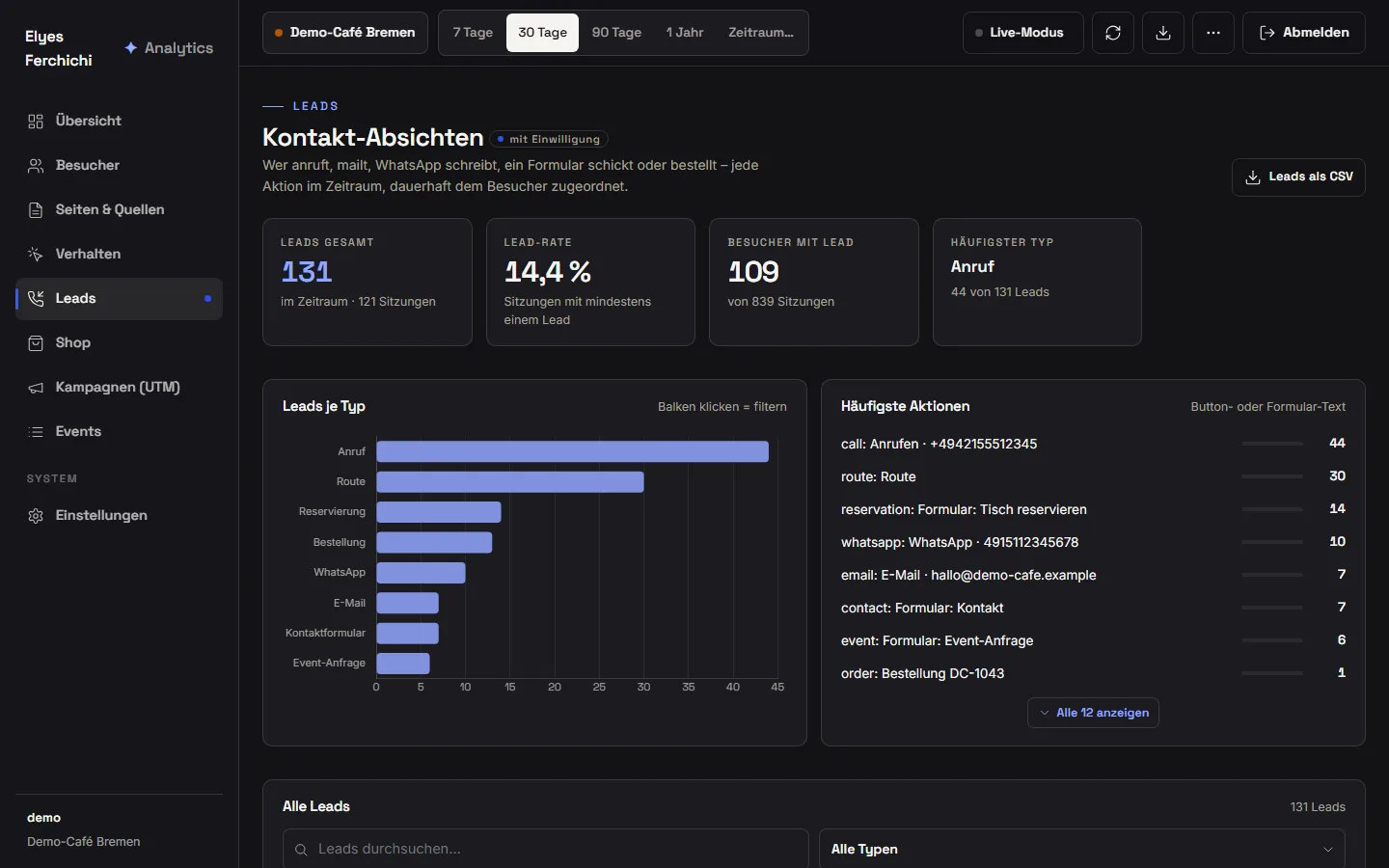This screenshot has height=868, width=1389.
Task: Click the refresh data icon
Action: pyautogui.click(x=1113, y=33)
